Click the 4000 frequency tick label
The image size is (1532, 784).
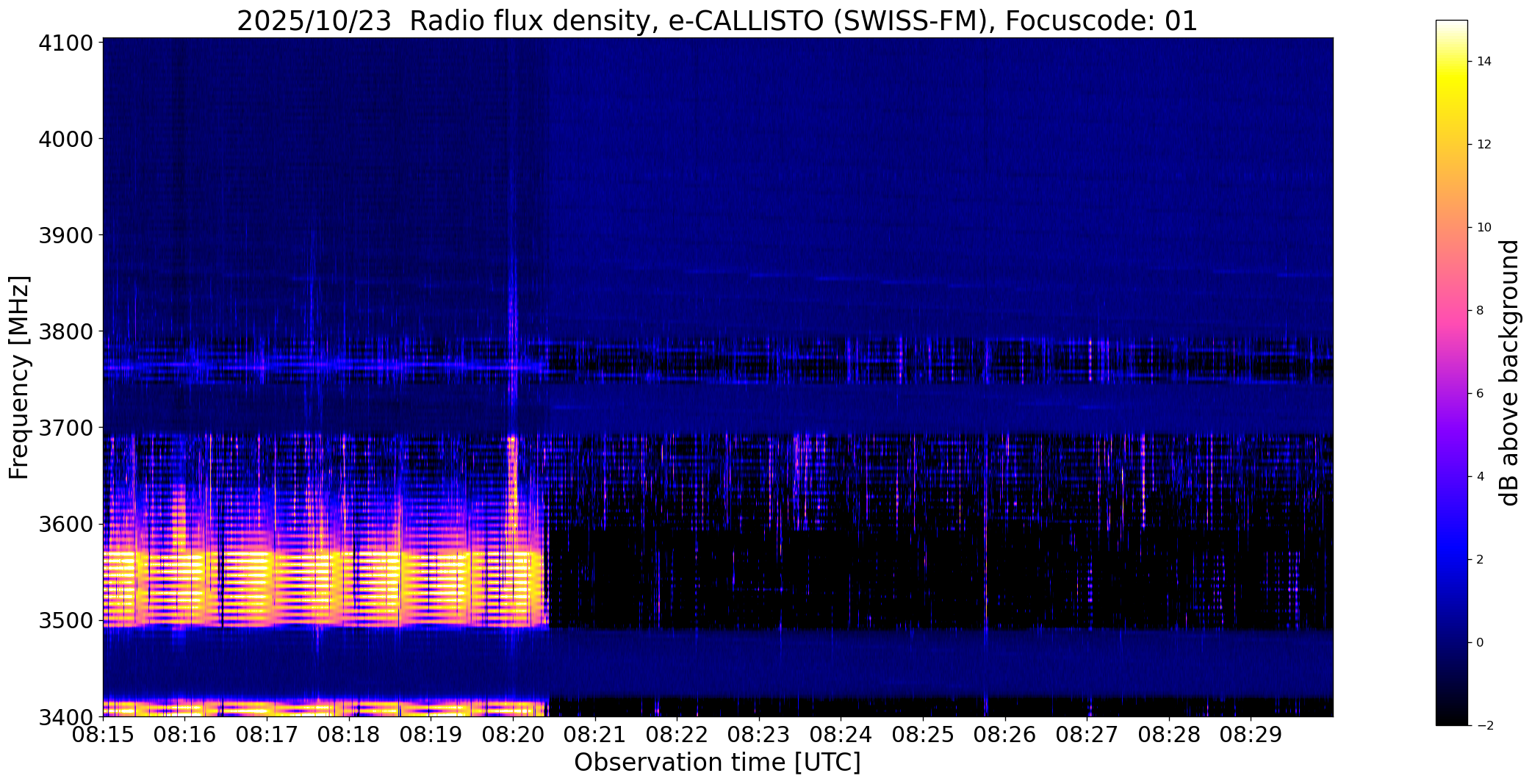tap(67, 139)
